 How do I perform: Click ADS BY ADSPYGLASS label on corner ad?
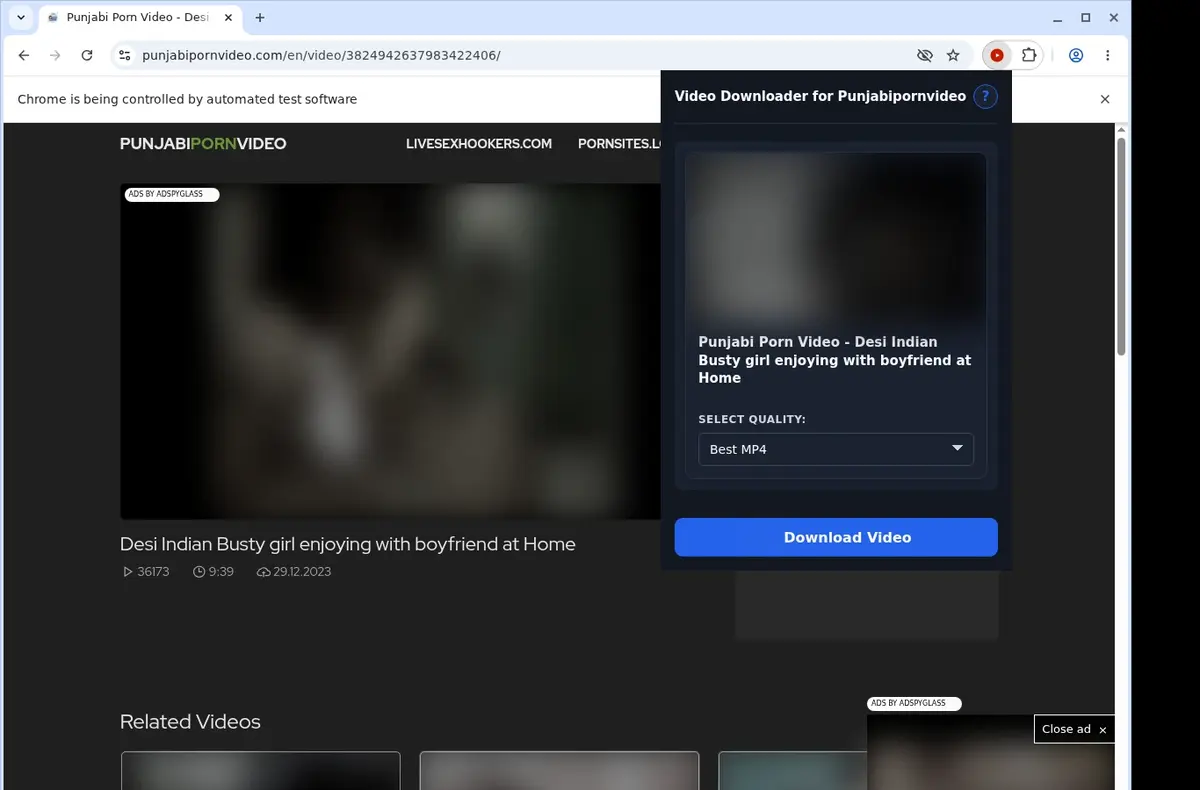pyautogui.click(x=913, y=704)
